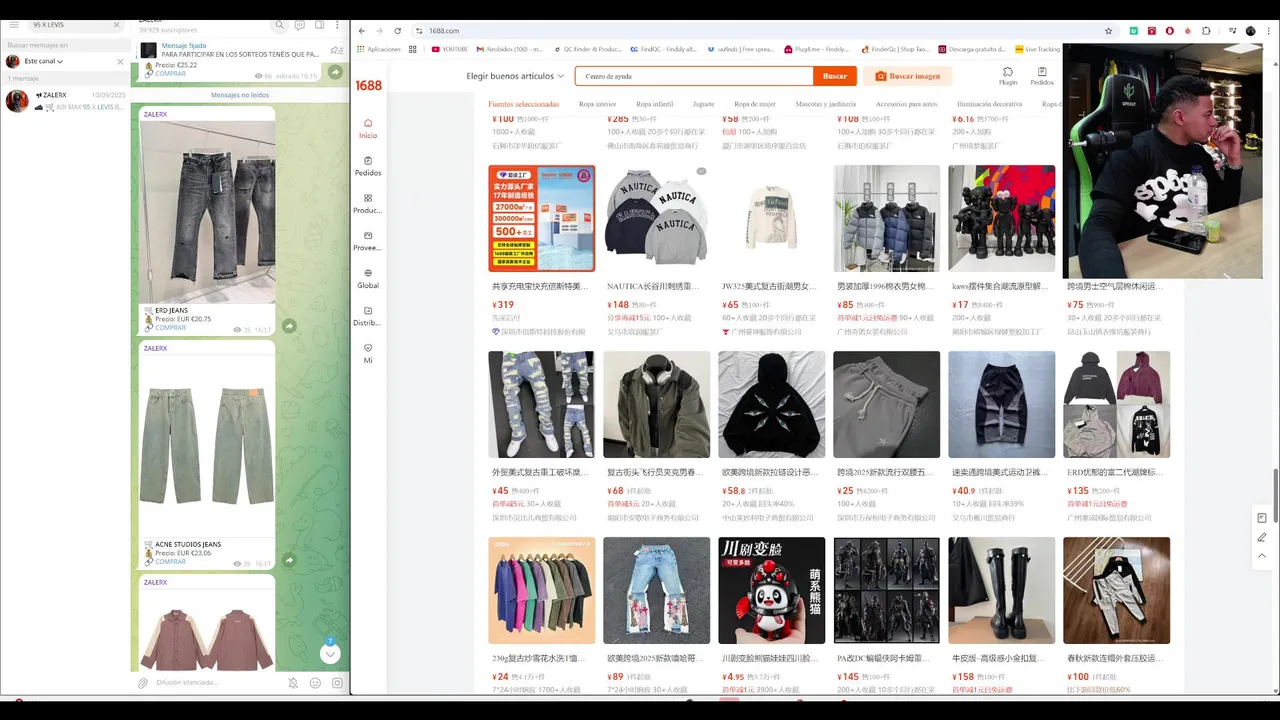Go back in the browser
Viewport: 1280px width, 720px height.
click(362, 31)
